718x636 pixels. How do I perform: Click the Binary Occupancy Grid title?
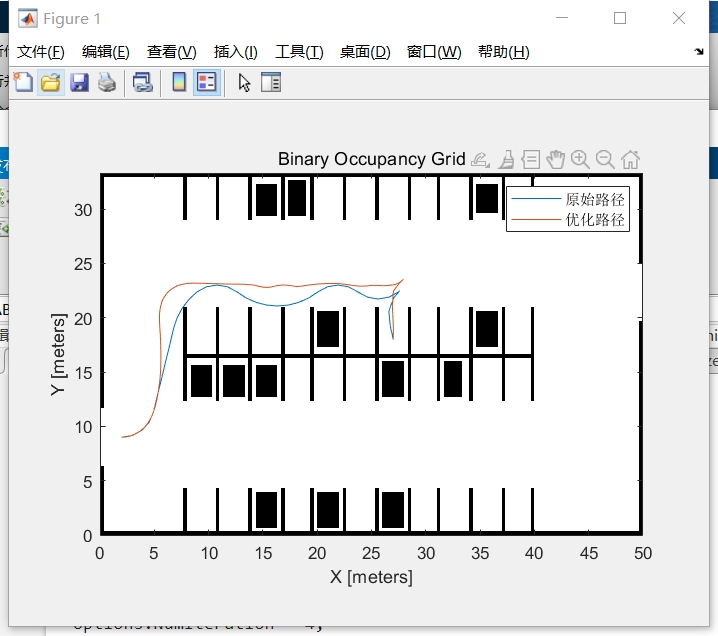[x=372, y=159]
